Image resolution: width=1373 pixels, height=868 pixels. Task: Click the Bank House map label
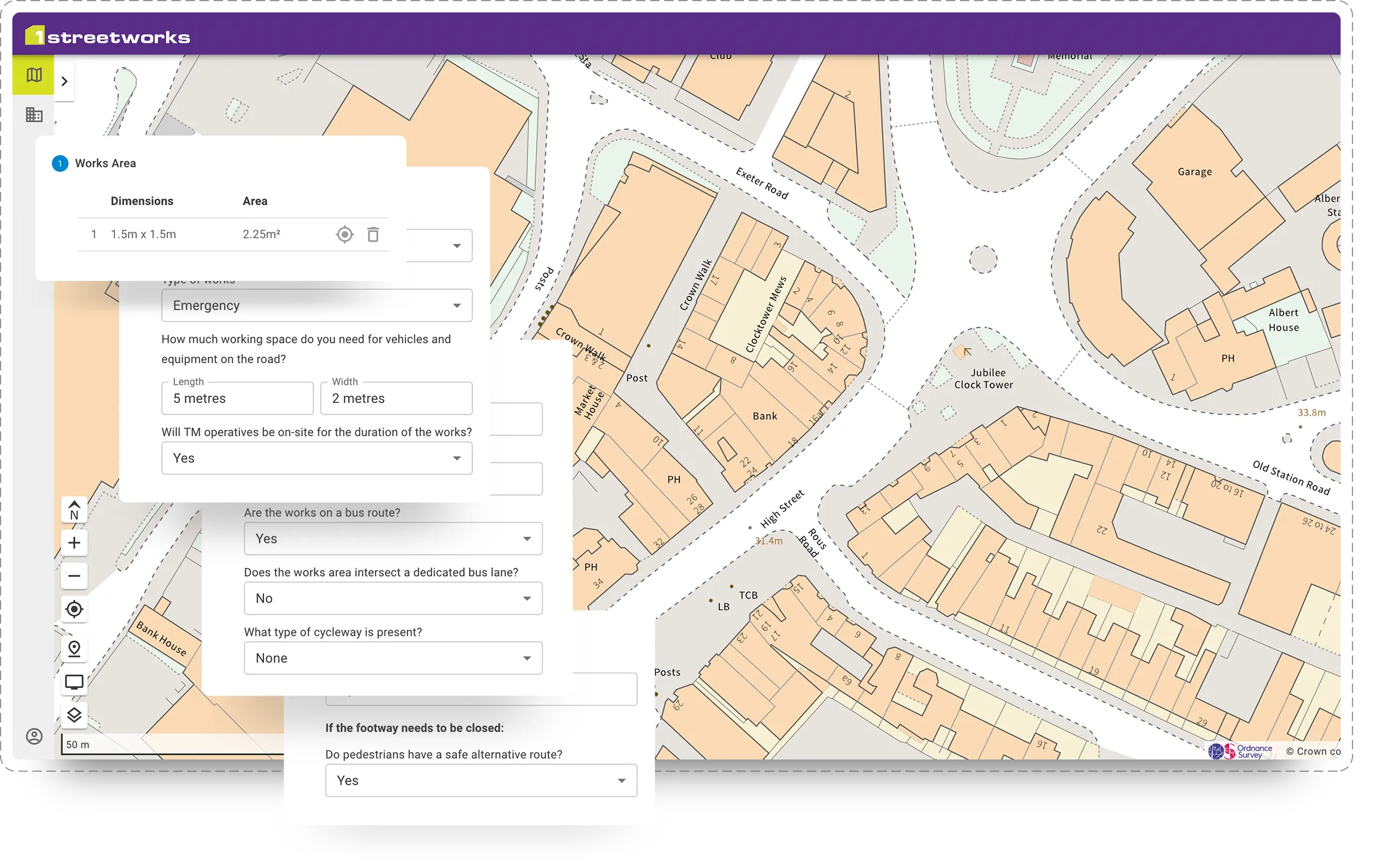point(161,639)
